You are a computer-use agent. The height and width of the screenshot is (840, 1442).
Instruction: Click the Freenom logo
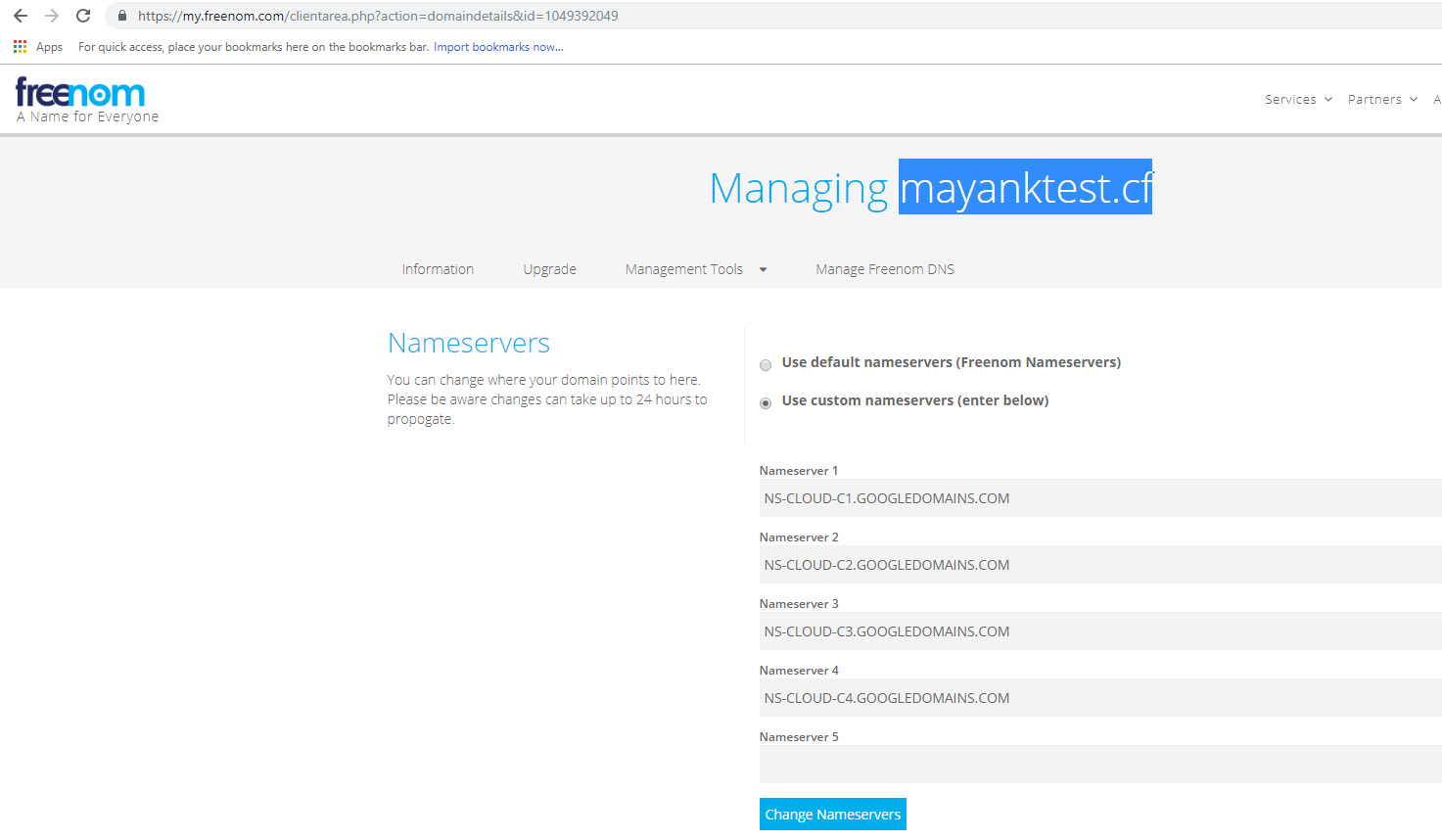click(x=80, y=94)
